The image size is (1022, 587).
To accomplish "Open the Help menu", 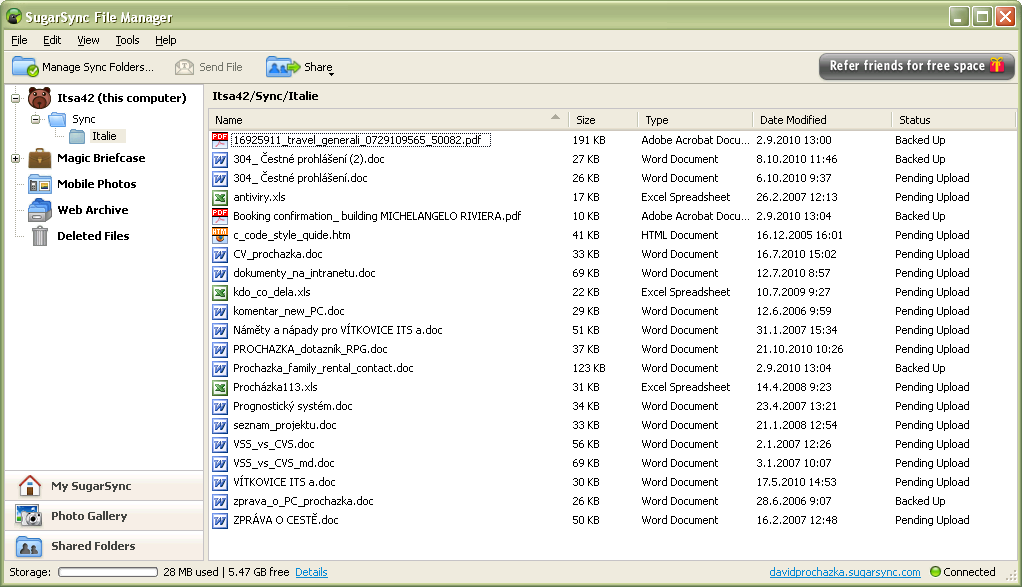I will (x=166, y=40).
